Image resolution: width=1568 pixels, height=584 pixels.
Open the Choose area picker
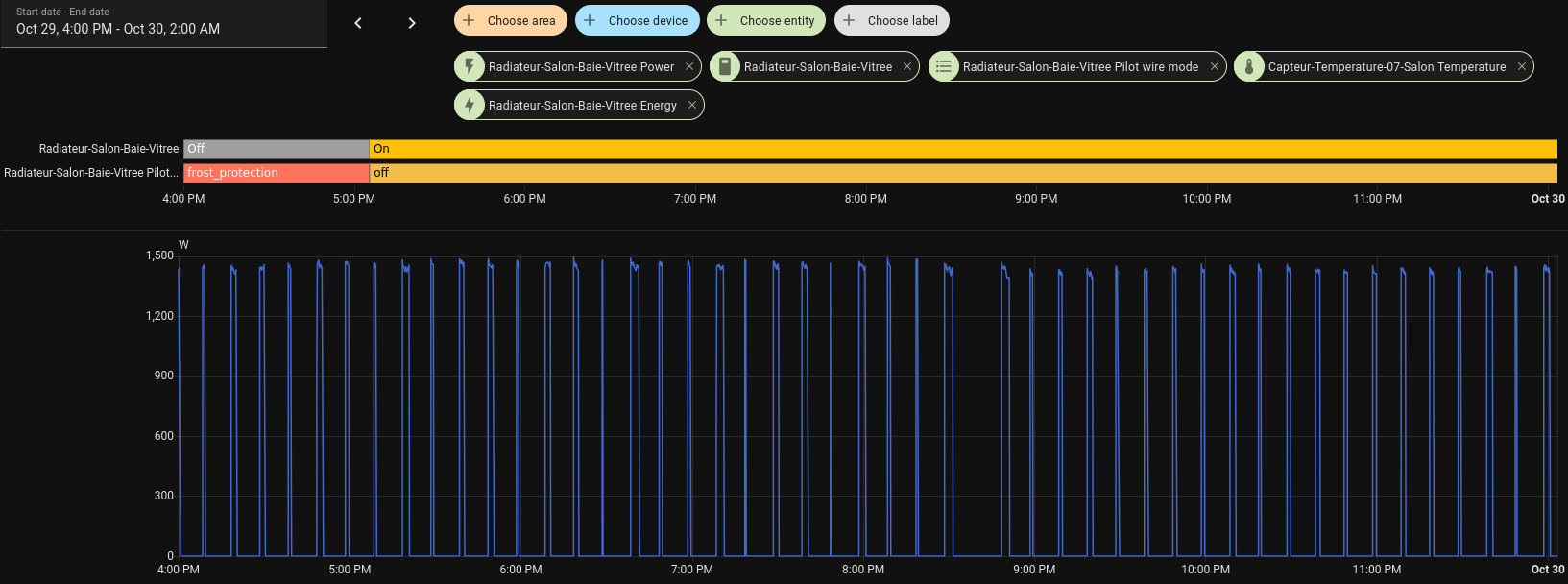tap(510, 20)
